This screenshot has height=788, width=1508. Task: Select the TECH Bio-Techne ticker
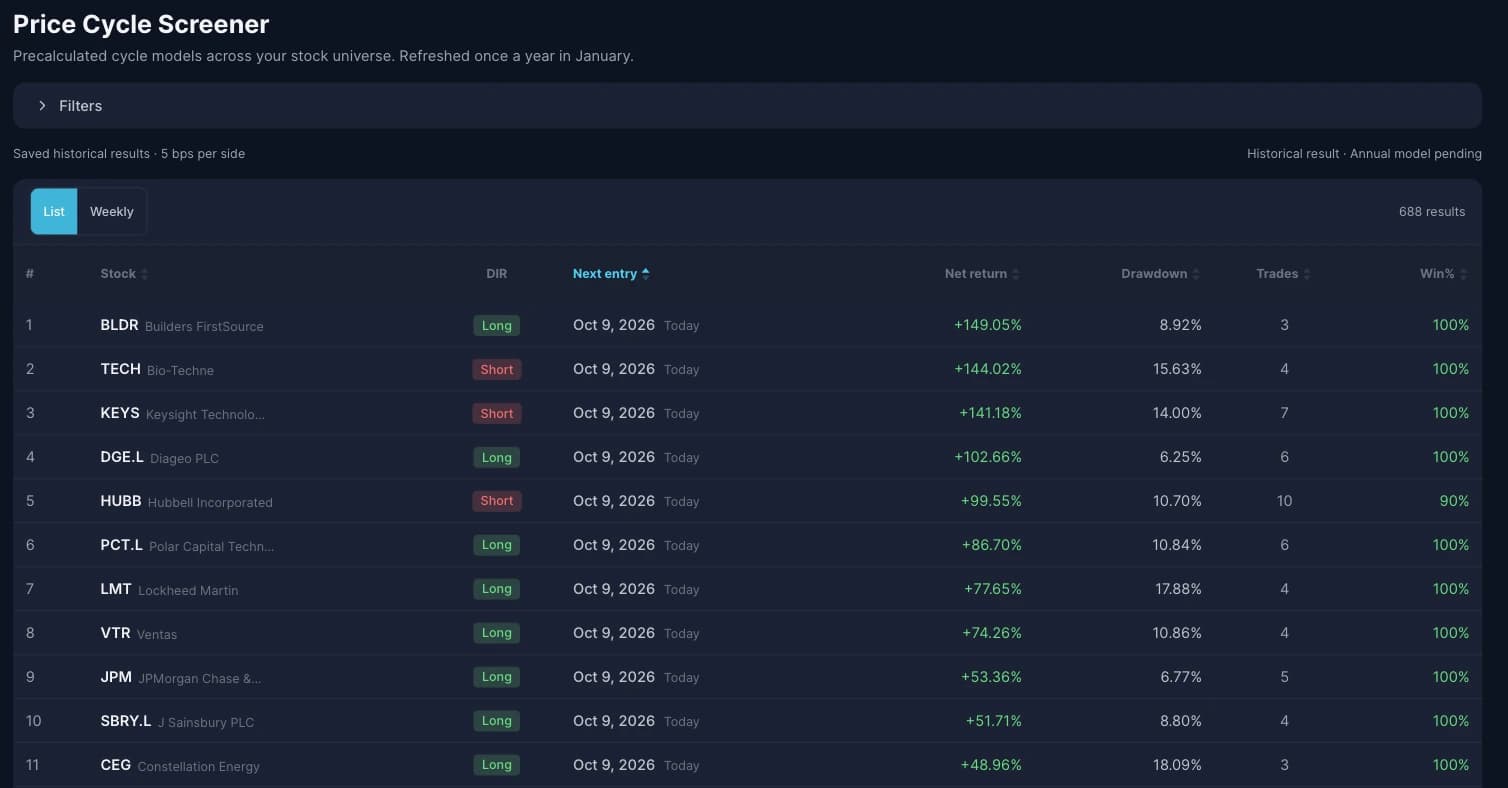pos(120,369)
